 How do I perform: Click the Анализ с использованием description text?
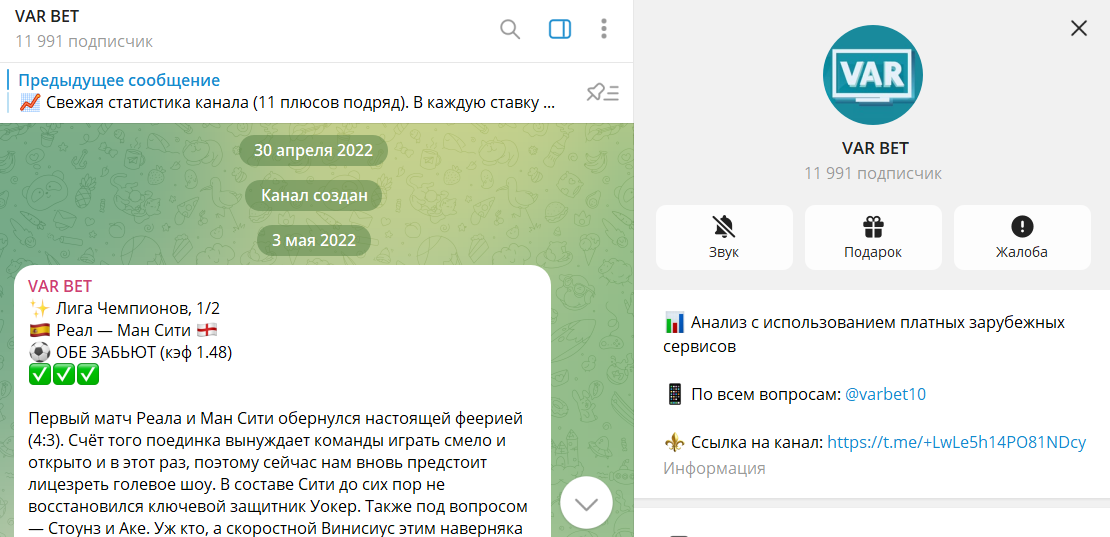864,335
